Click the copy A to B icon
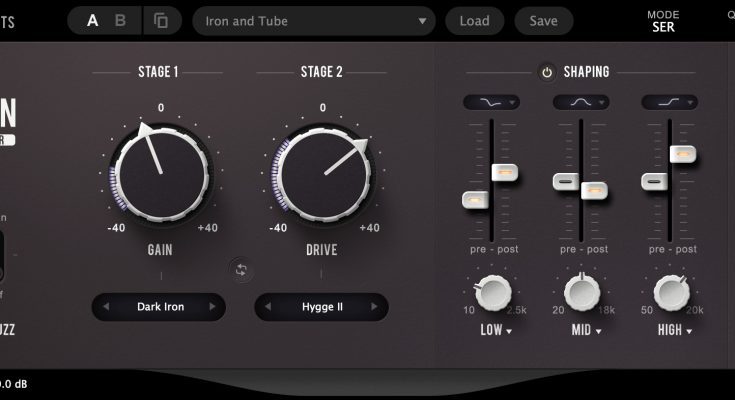 tap(161, 20)
